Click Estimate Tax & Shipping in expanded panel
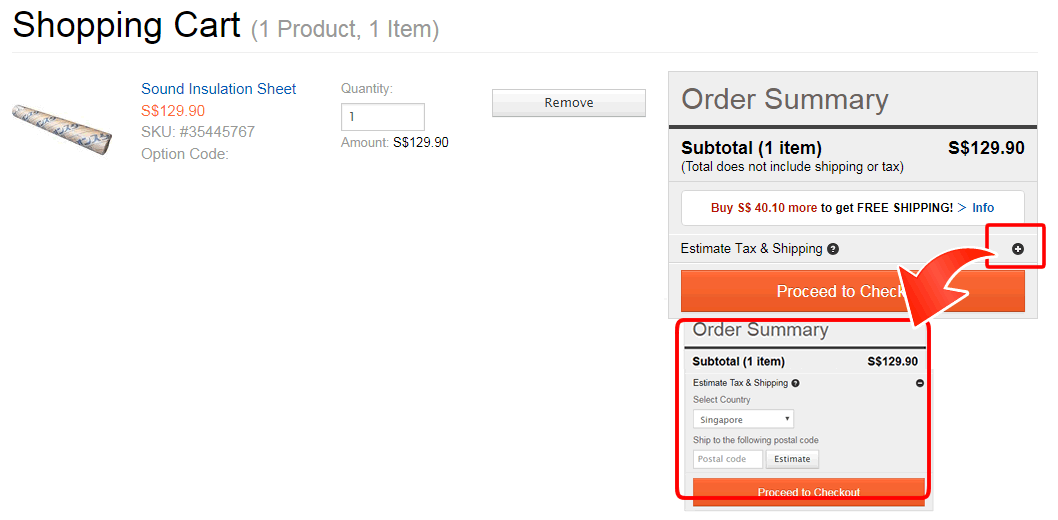The width and height of the screenshot is (1058, 520). click(x=740, y=383)
